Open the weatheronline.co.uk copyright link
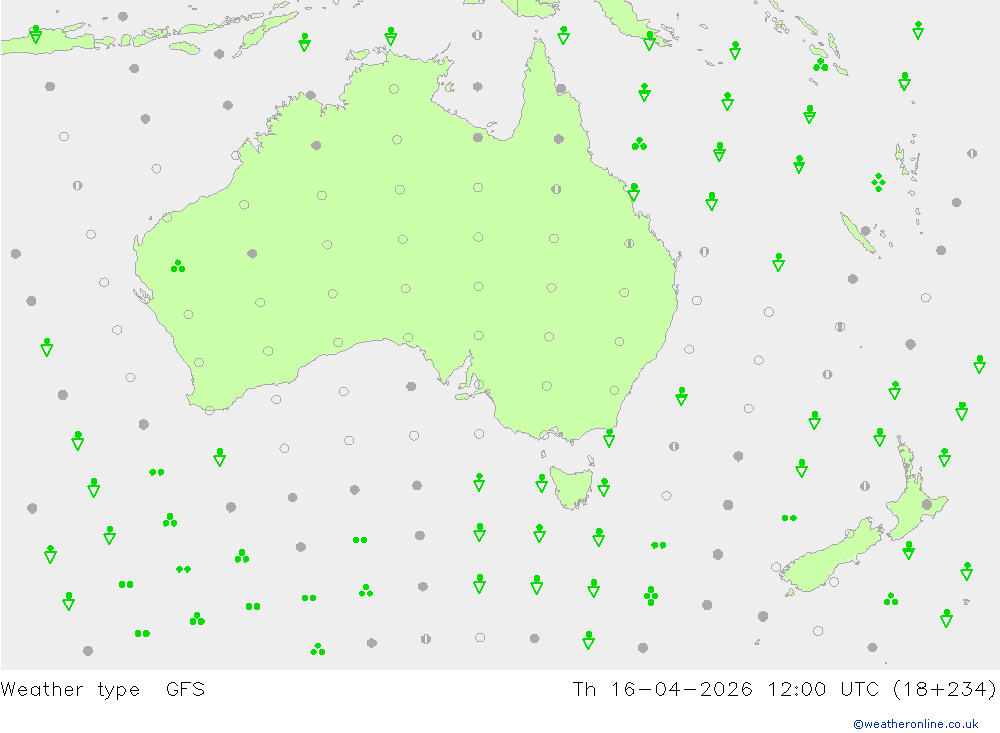This screenshot has width=1000, height=733. (x=916, y=724)
